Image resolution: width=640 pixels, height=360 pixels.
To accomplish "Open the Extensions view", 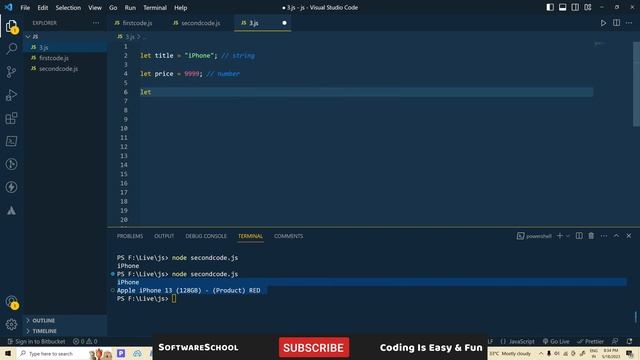I will pyautogui.click(x=11, y=118).
